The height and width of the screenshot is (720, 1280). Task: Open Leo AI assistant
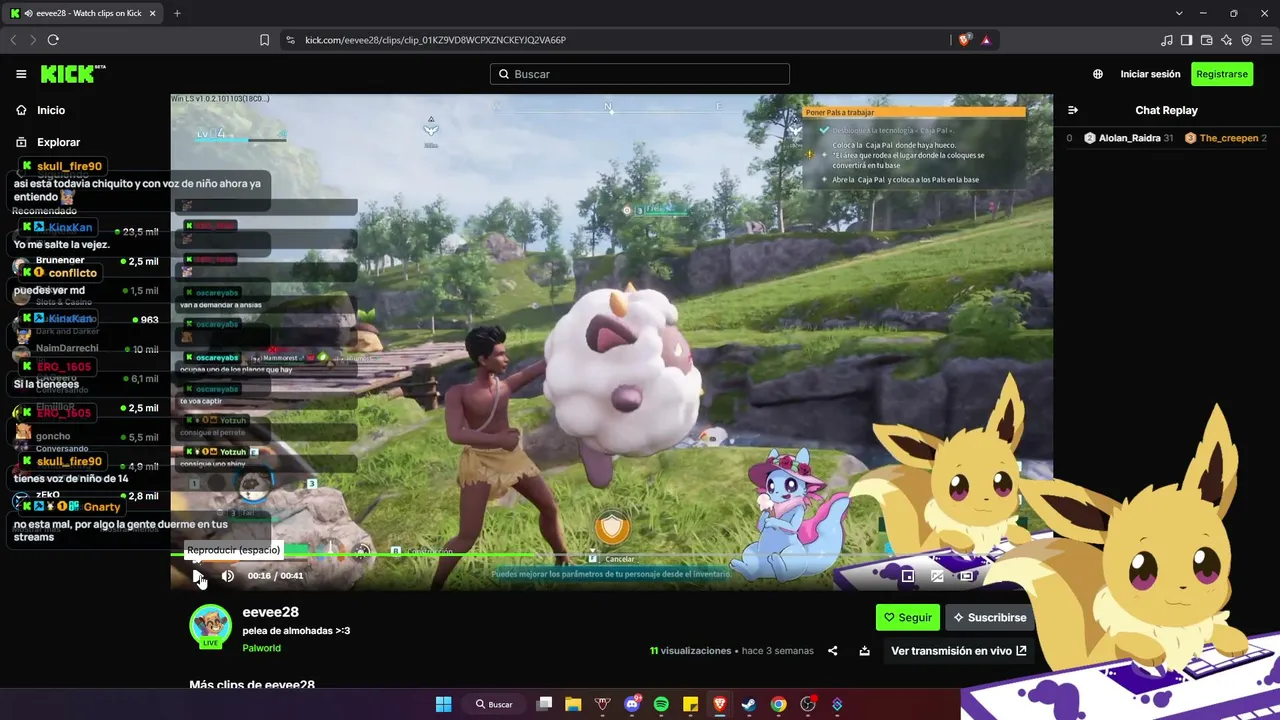click(1226, 40)
